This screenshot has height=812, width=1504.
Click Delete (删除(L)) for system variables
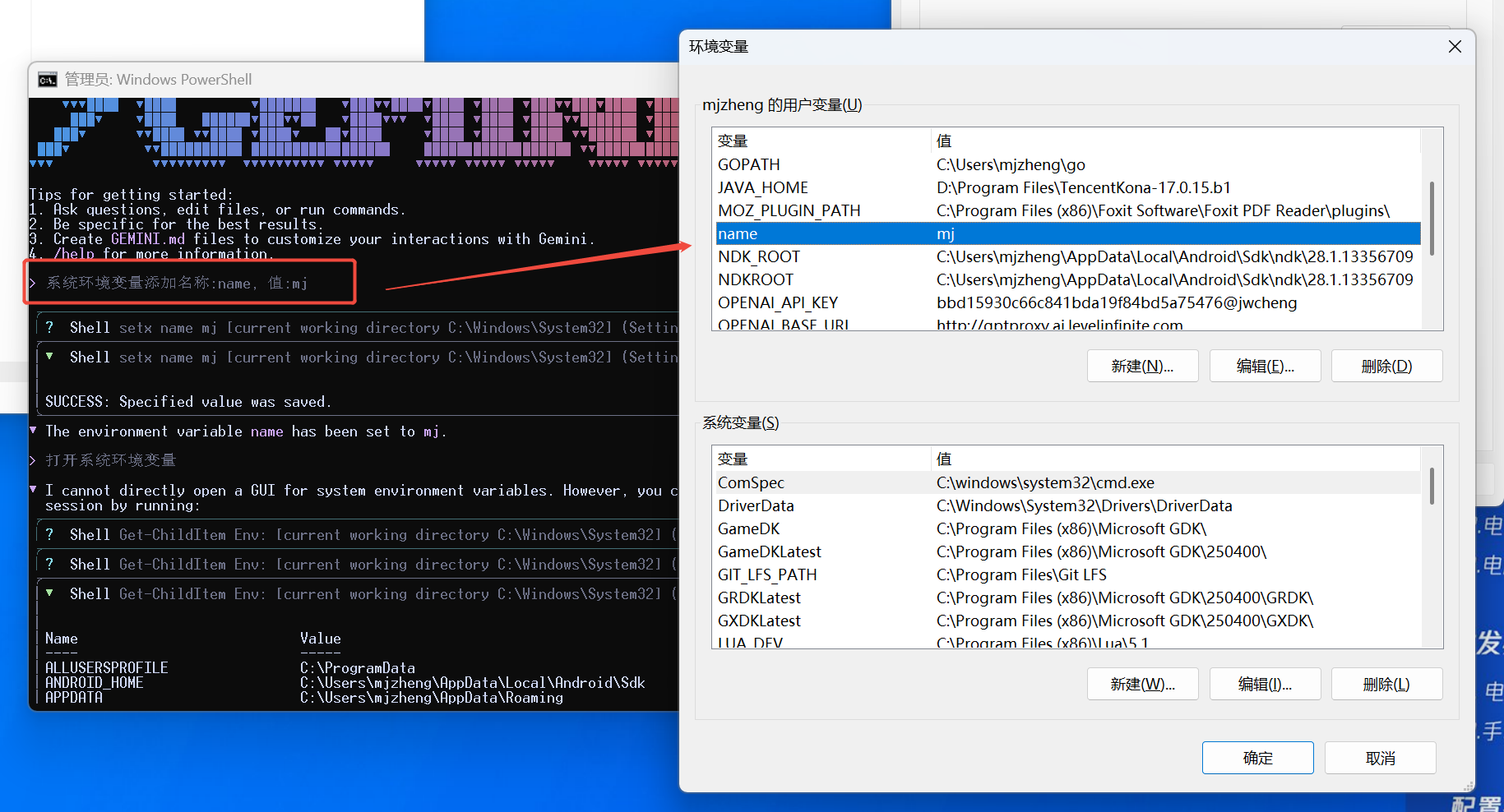coord(1386,685)
